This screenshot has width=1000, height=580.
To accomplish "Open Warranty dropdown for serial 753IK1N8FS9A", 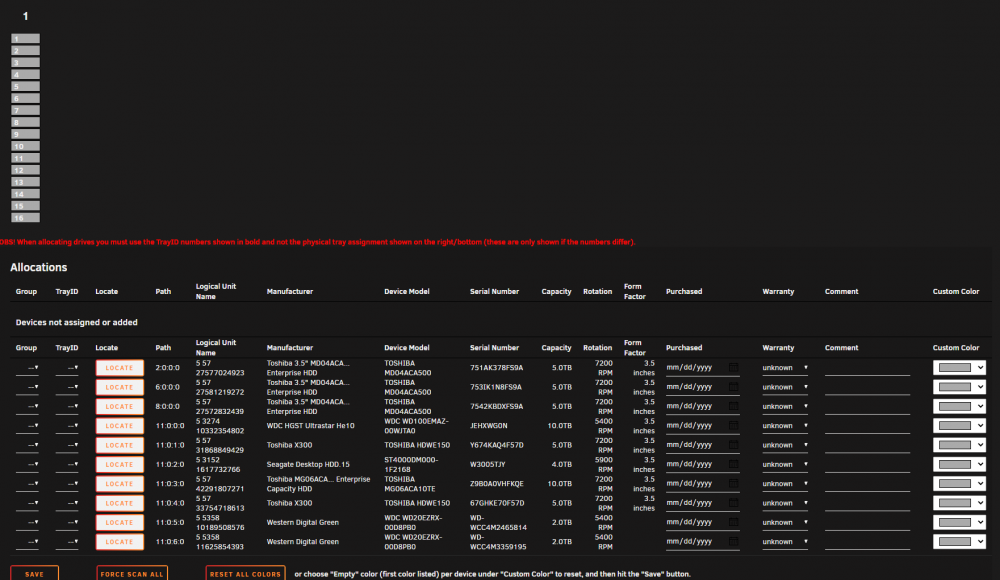I will [x=785, y=387].
